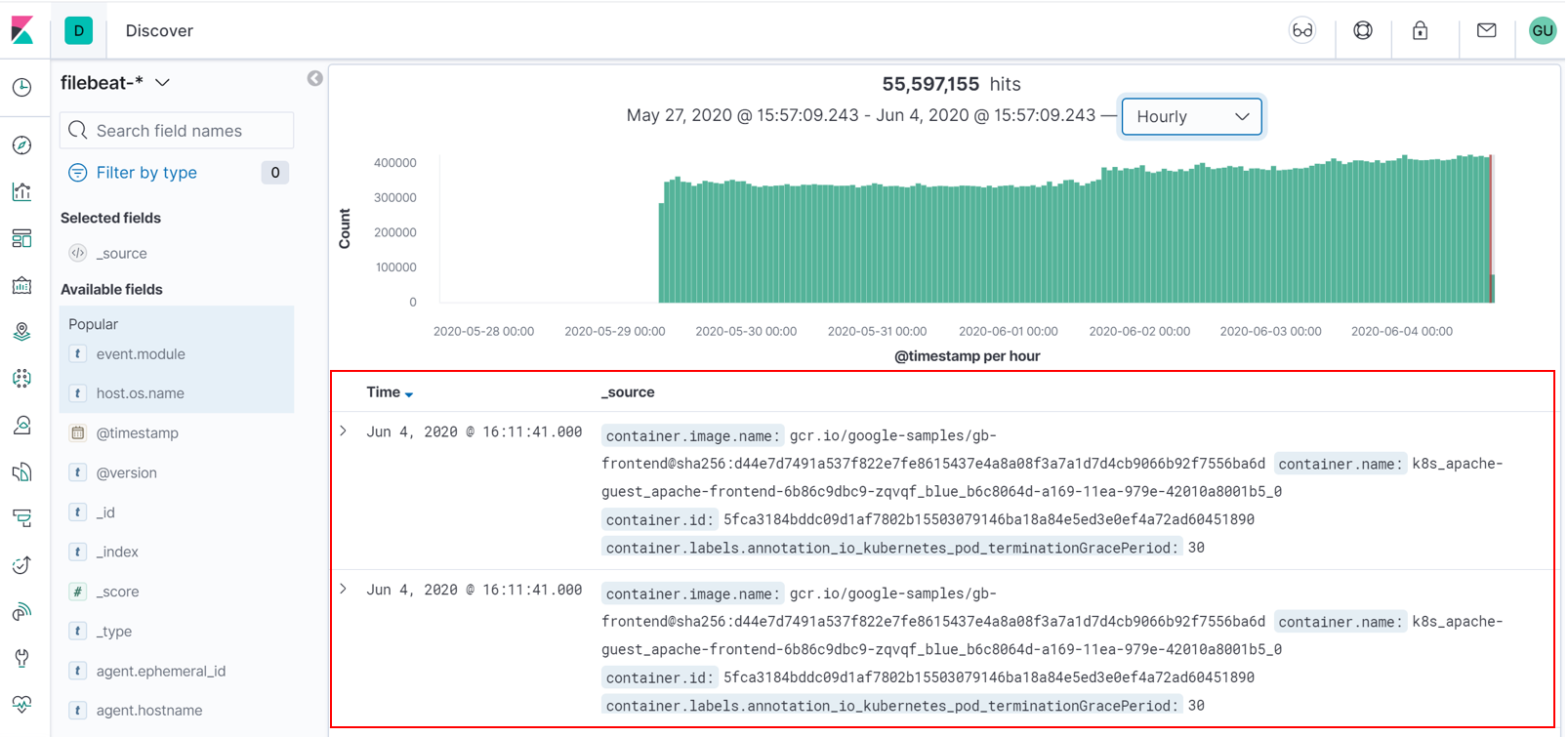This screenshot has width=1568, height=737.
Task: Collapse the field sidebar arrow button
Action: [314, 78]
